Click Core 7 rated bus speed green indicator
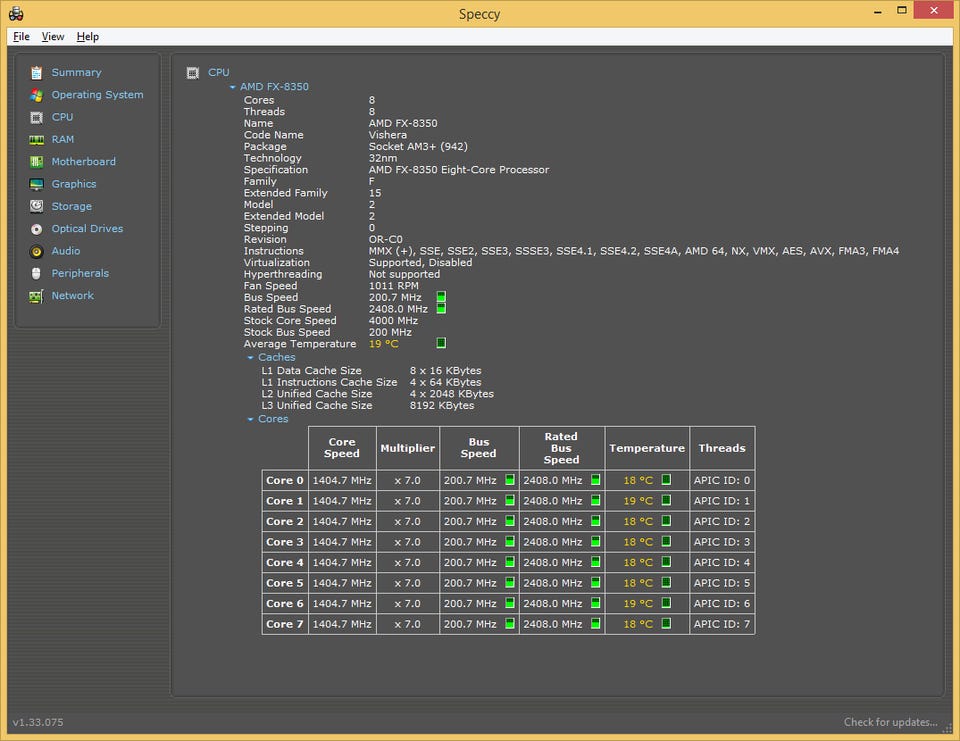Image resolution: width=960 pixels, height=741 pixels. click(x=596, y=624)
